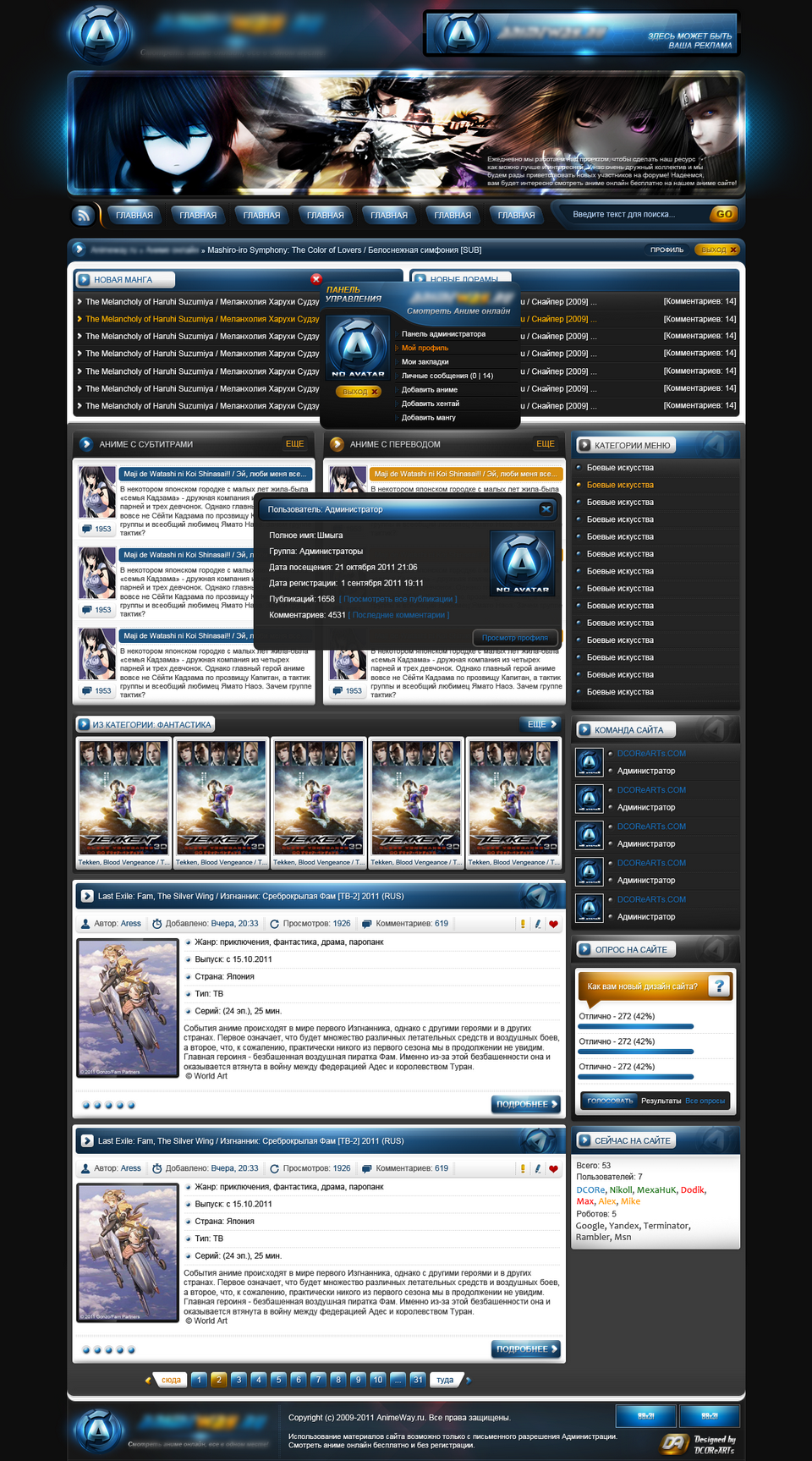Screen dimensions: 812x1461
Task: Close the Пользователь: Администратор popup
Action: pyautogui.click(x=546, y=509)
